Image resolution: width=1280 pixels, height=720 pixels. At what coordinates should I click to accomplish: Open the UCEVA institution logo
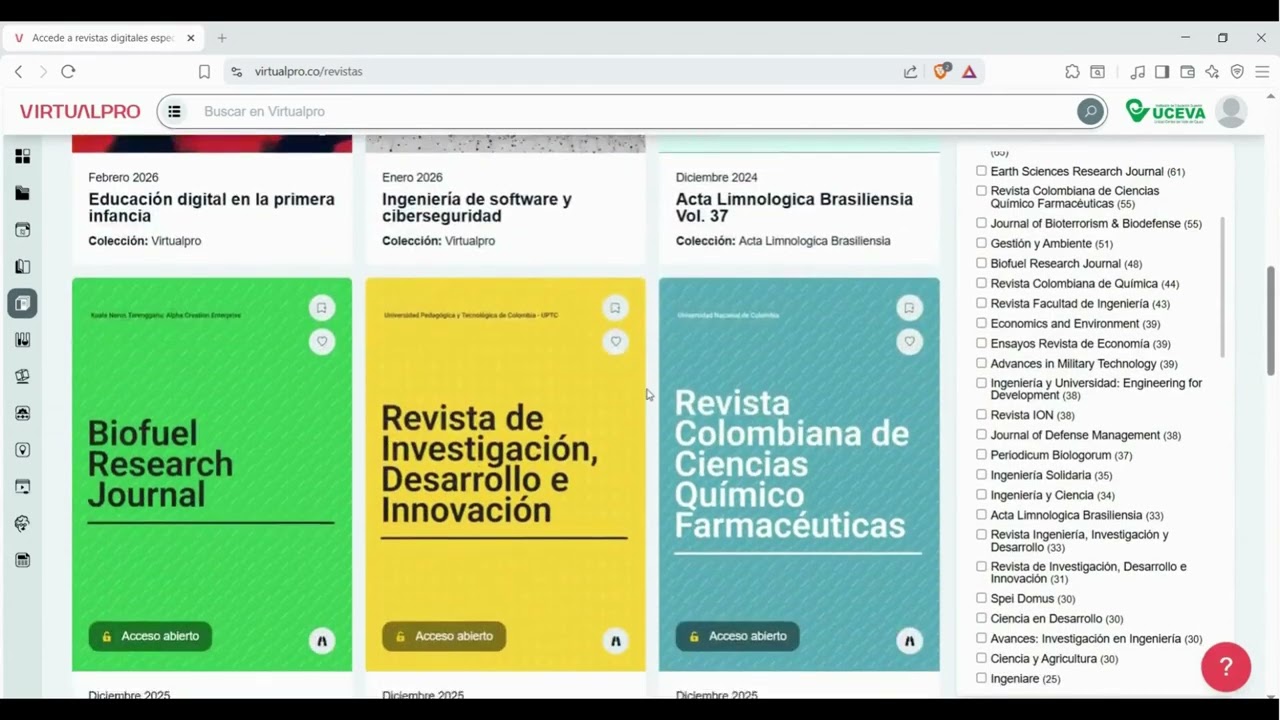[x=1166, y=111]
